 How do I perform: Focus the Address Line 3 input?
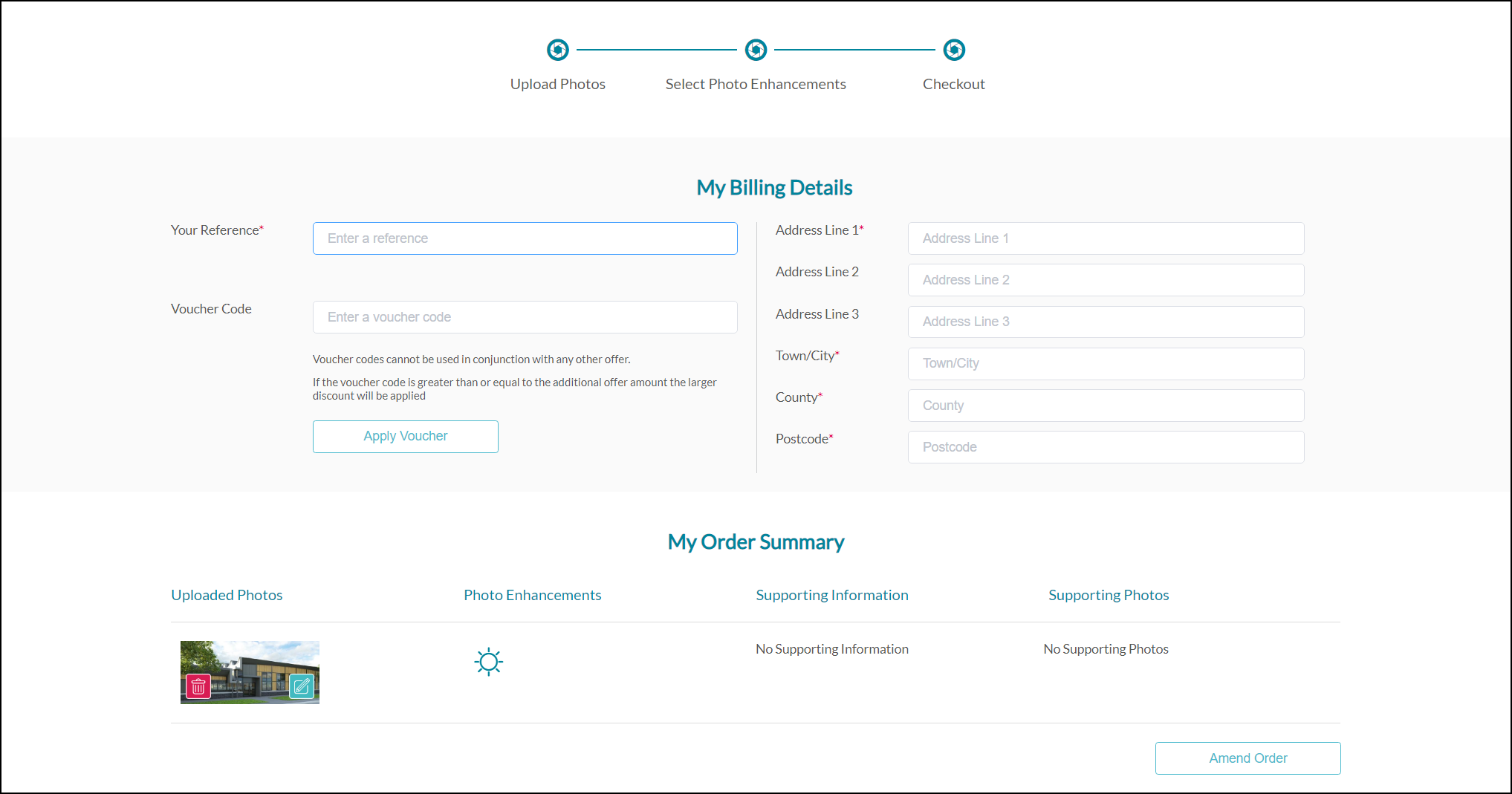(x=1106, y=322)
